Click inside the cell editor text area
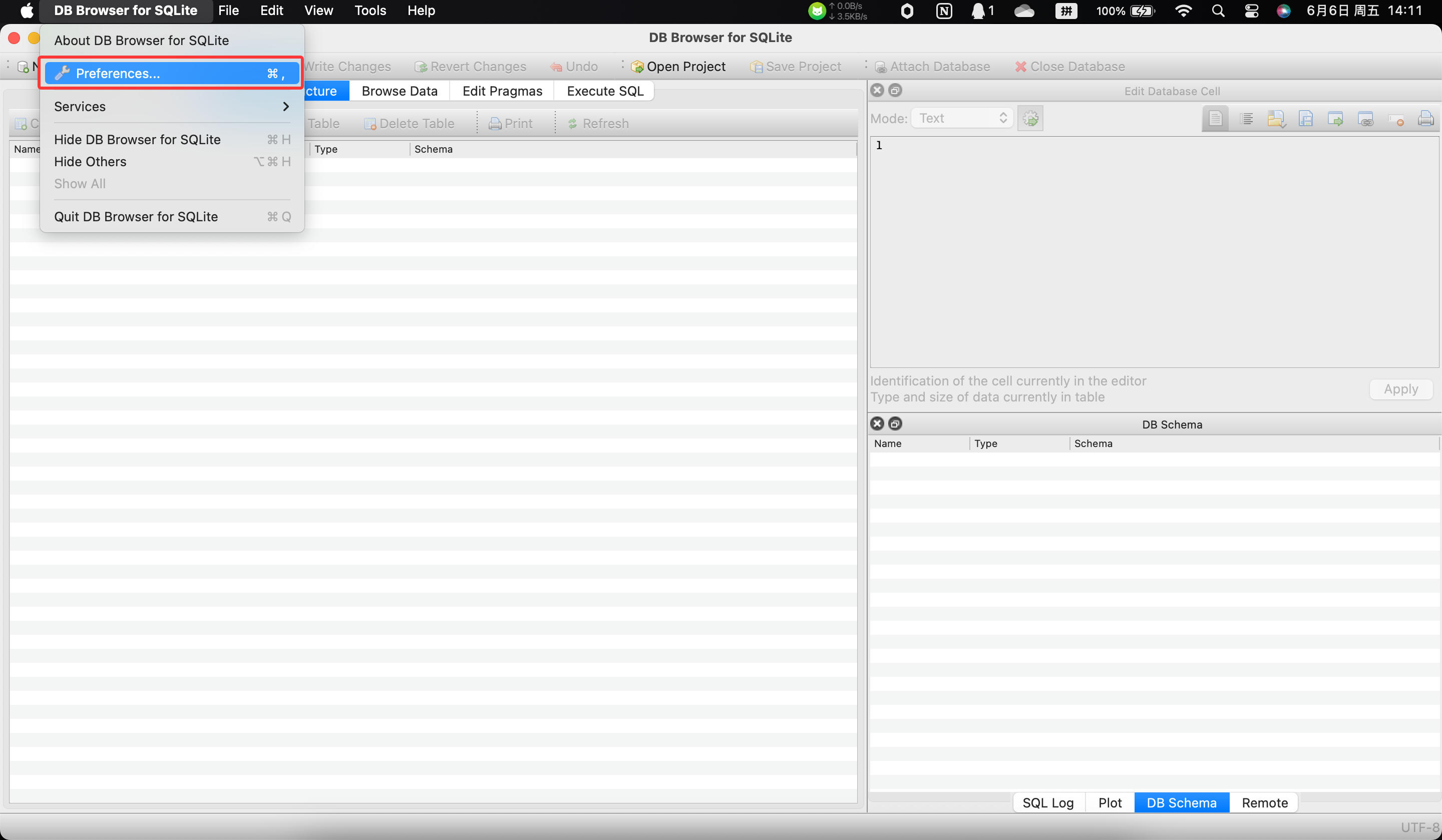The height and width of the screenshot is (840, 1442). (x=1154, y=252)
